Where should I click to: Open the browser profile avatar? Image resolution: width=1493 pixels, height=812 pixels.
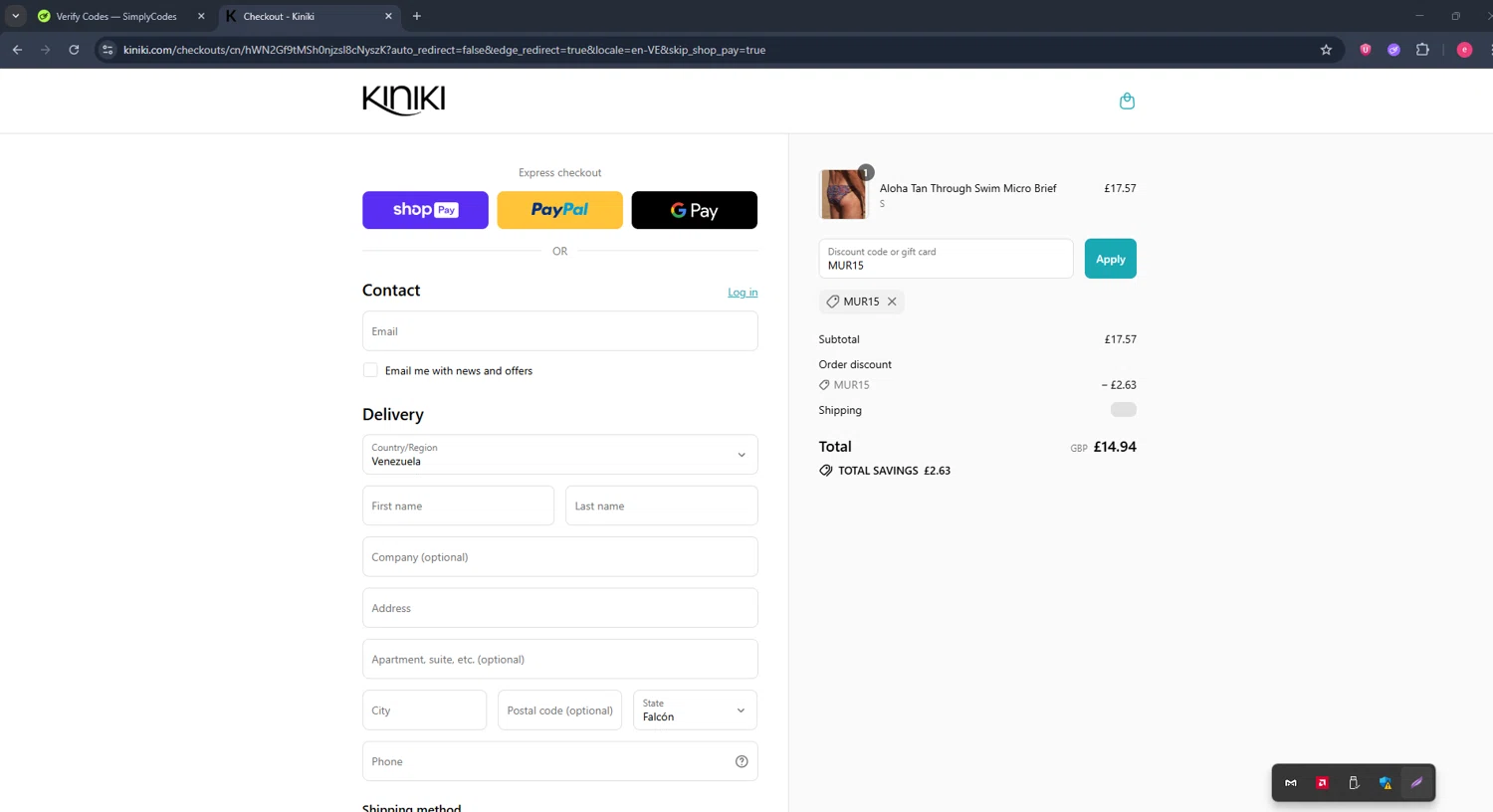(1464, 50)
